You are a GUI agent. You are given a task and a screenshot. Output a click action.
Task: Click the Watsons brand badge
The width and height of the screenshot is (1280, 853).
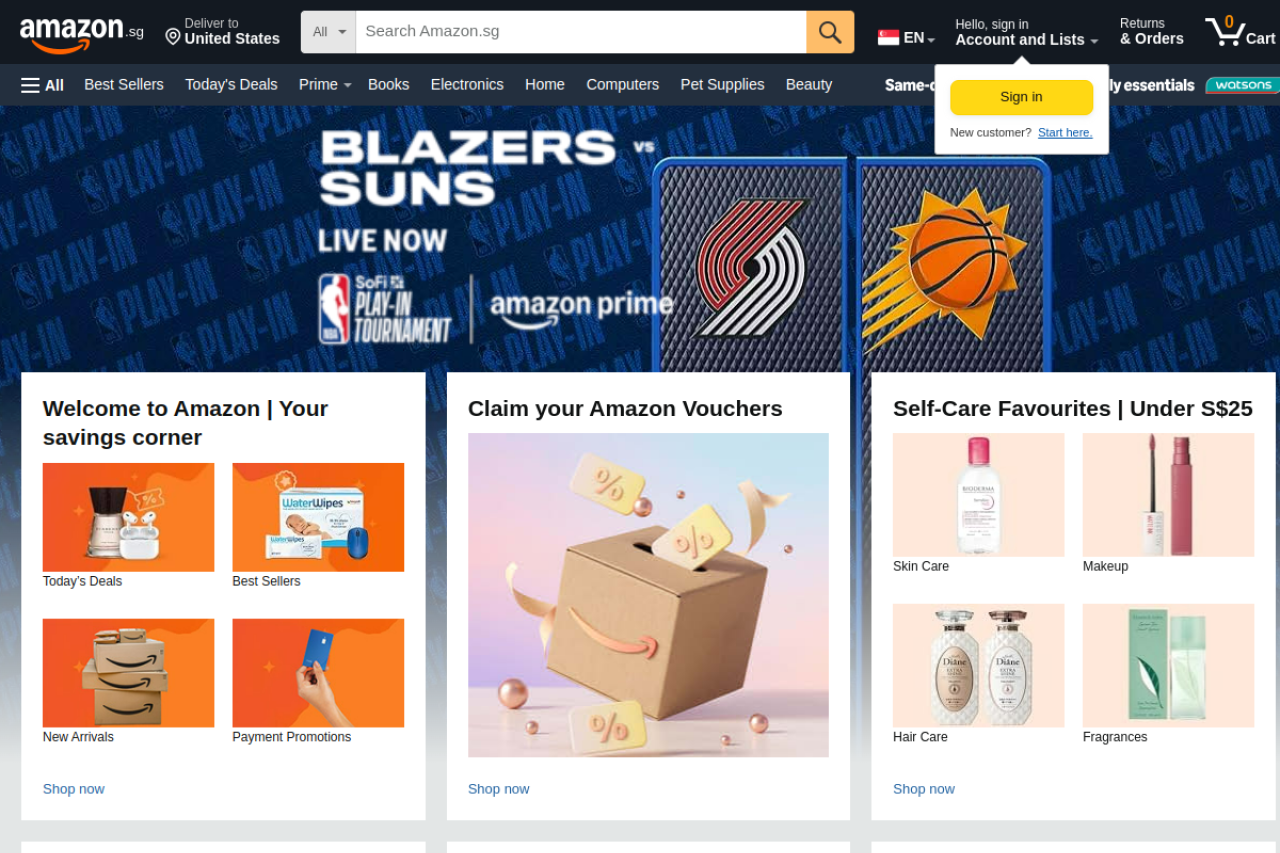pos(1243,85)
